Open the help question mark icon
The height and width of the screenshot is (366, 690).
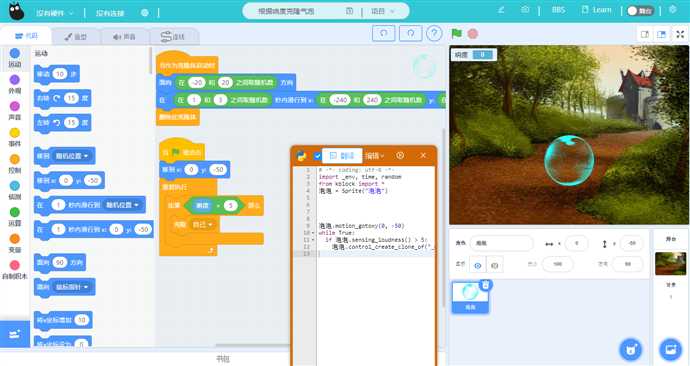pos(434,33)
